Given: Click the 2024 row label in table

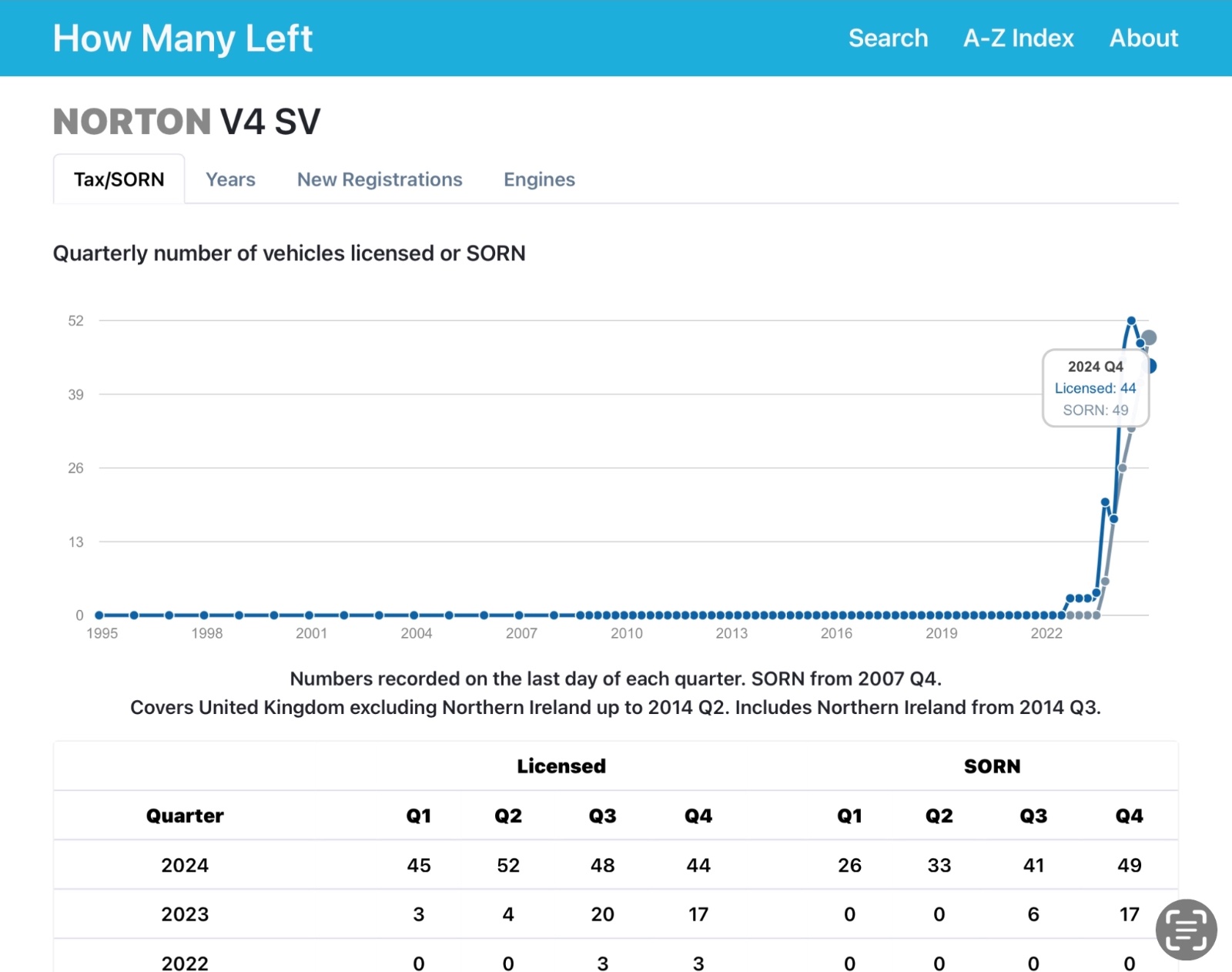Looking at the screenshot, I should pyautogui.click(x=185, y=865).
